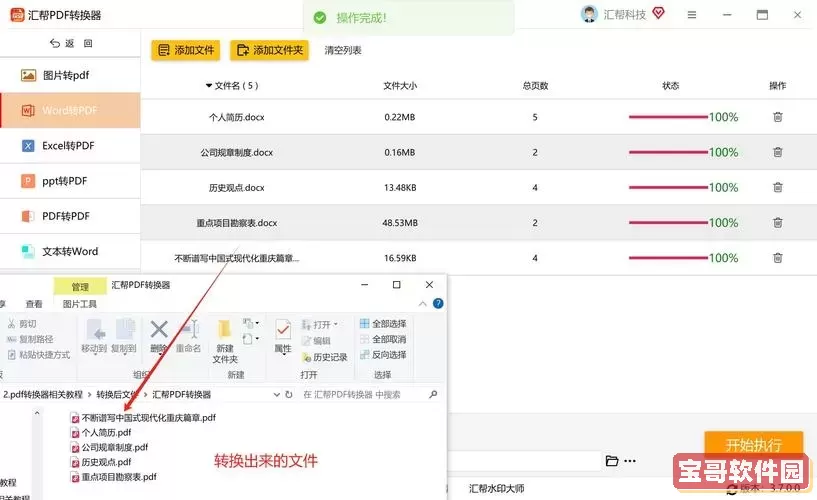The width and height of the screenshot is (817, 500).
Task: Click the 添加文件夹 button
Action: click(269, 51)
